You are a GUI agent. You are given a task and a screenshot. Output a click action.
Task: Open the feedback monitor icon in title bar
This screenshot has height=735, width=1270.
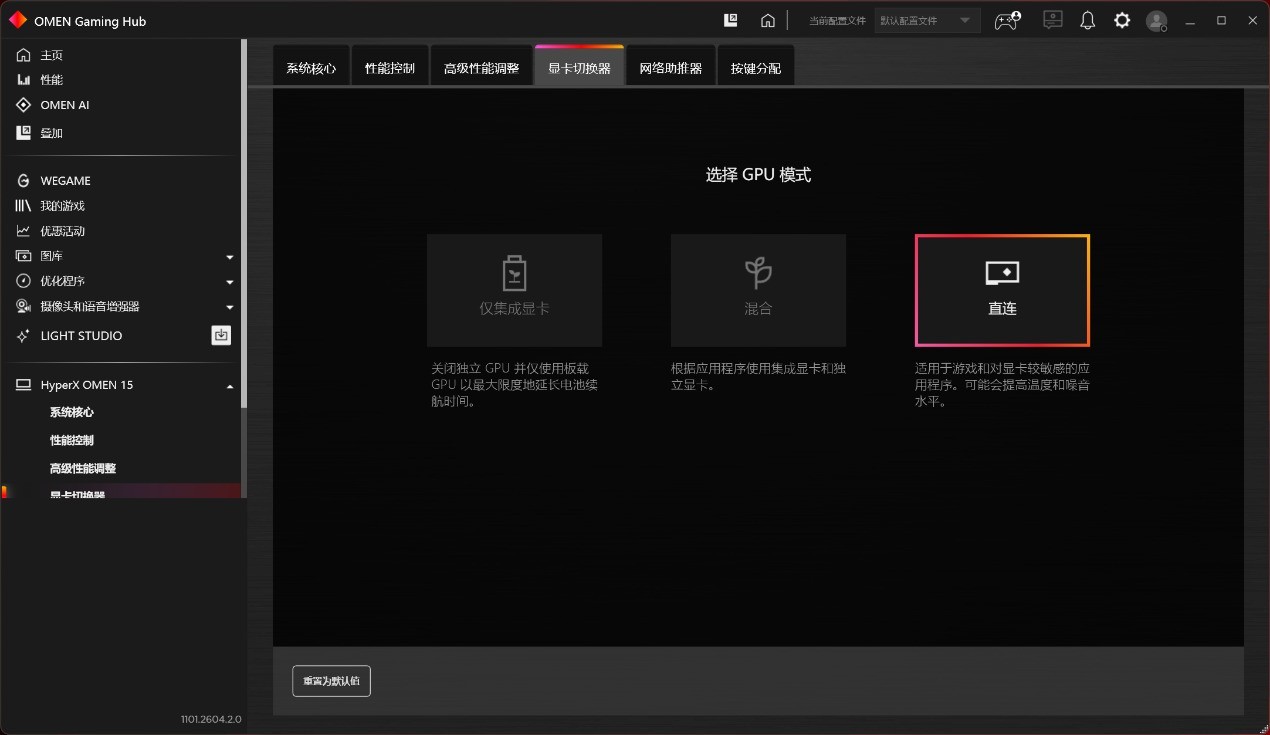1052,20
